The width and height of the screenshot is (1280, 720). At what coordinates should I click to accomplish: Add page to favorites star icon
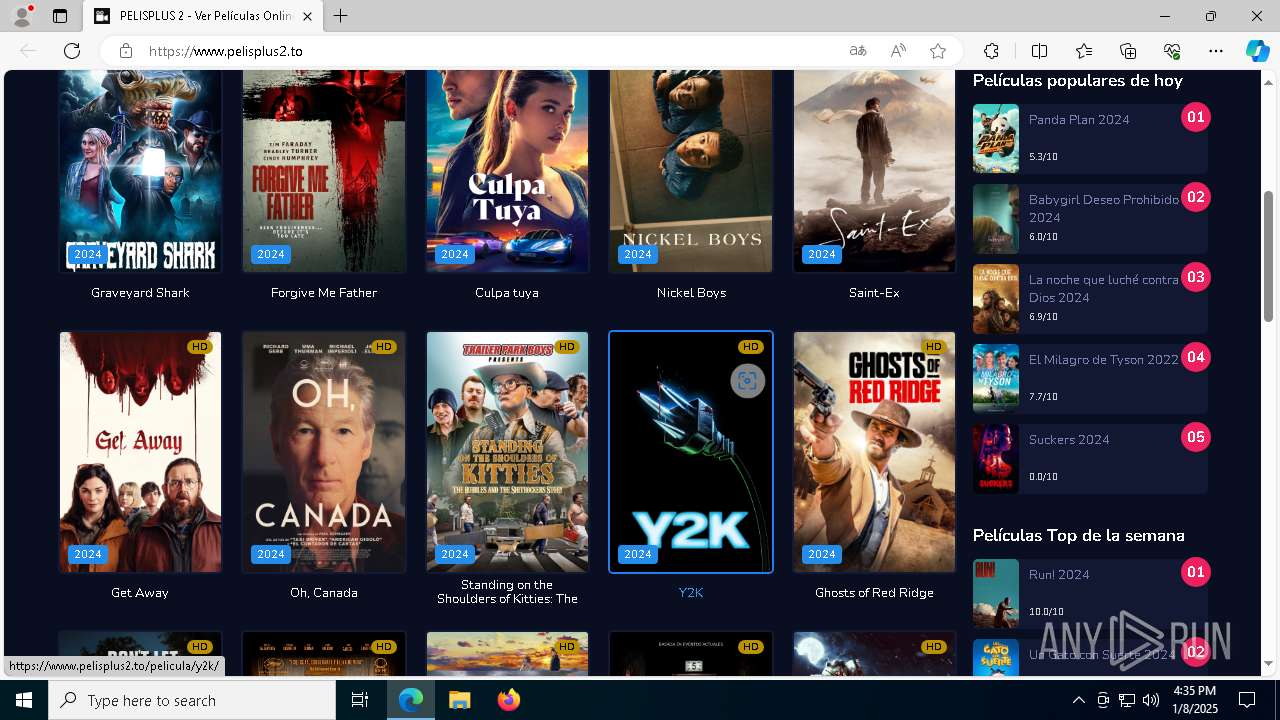tap(938, 51)
